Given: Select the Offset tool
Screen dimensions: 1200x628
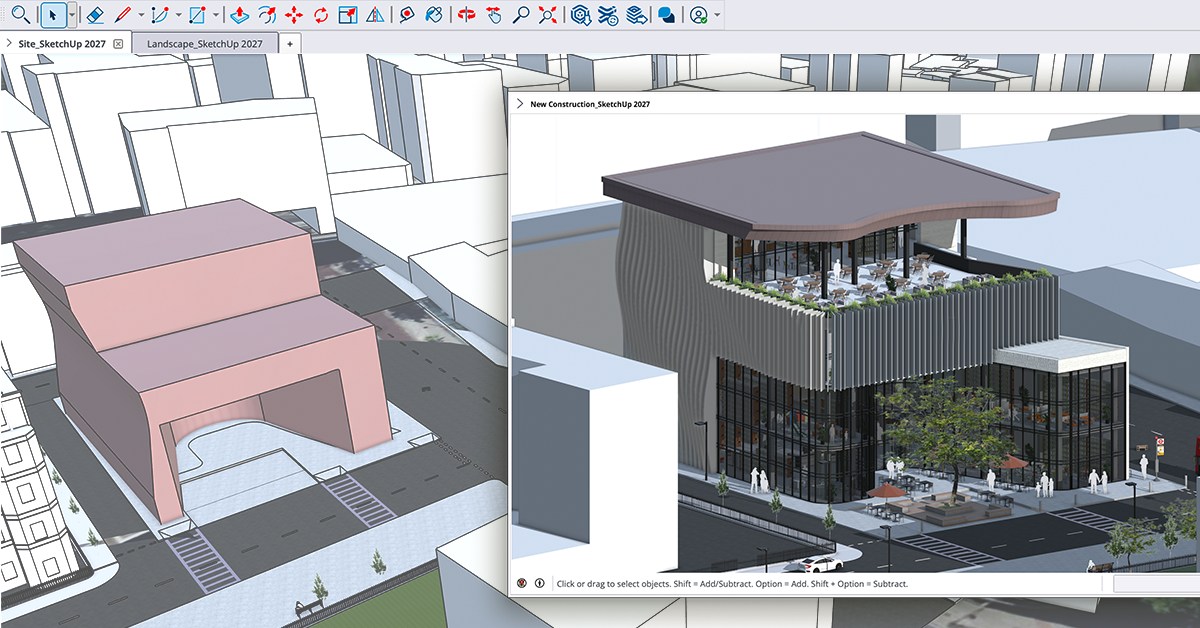Looking at the screenshot, I should click(x=267, y=15).
